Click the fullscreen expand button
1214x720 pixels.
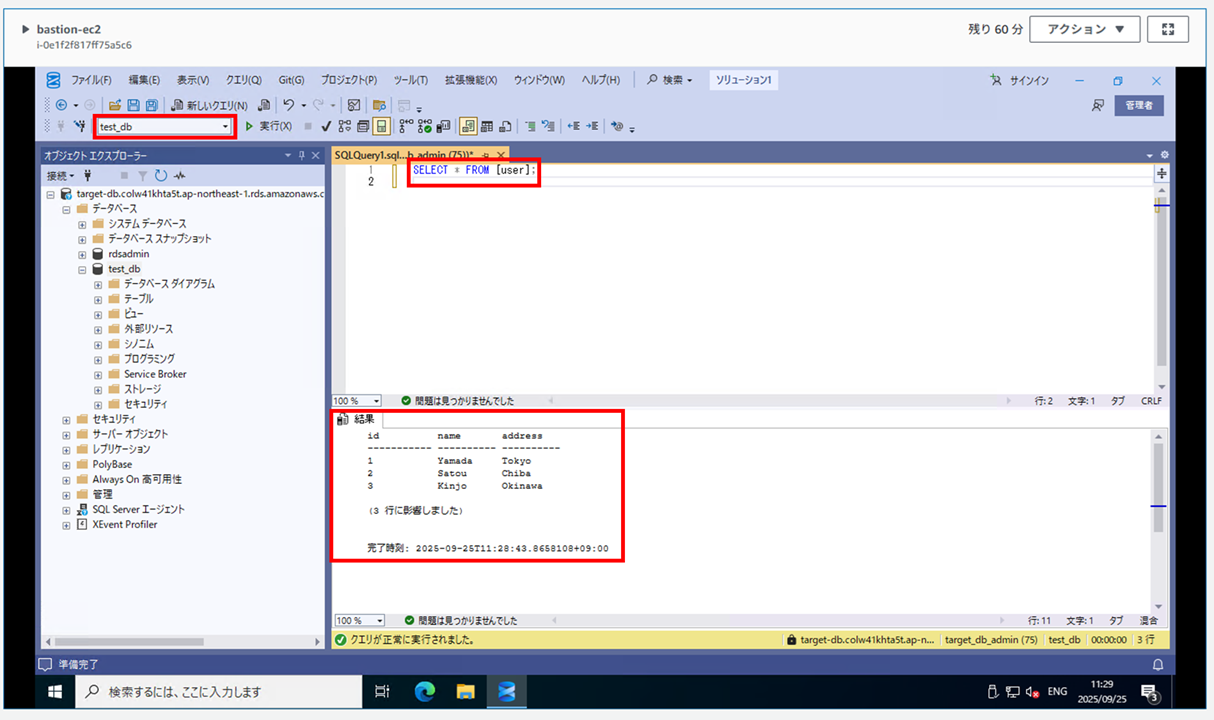[x=1168, y=29]
